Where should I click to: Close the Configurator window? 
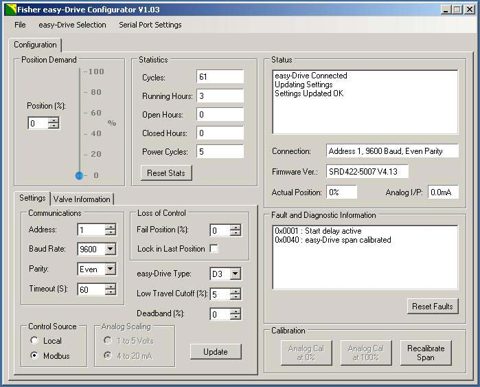pyautogui.click(x=469, y=9)
